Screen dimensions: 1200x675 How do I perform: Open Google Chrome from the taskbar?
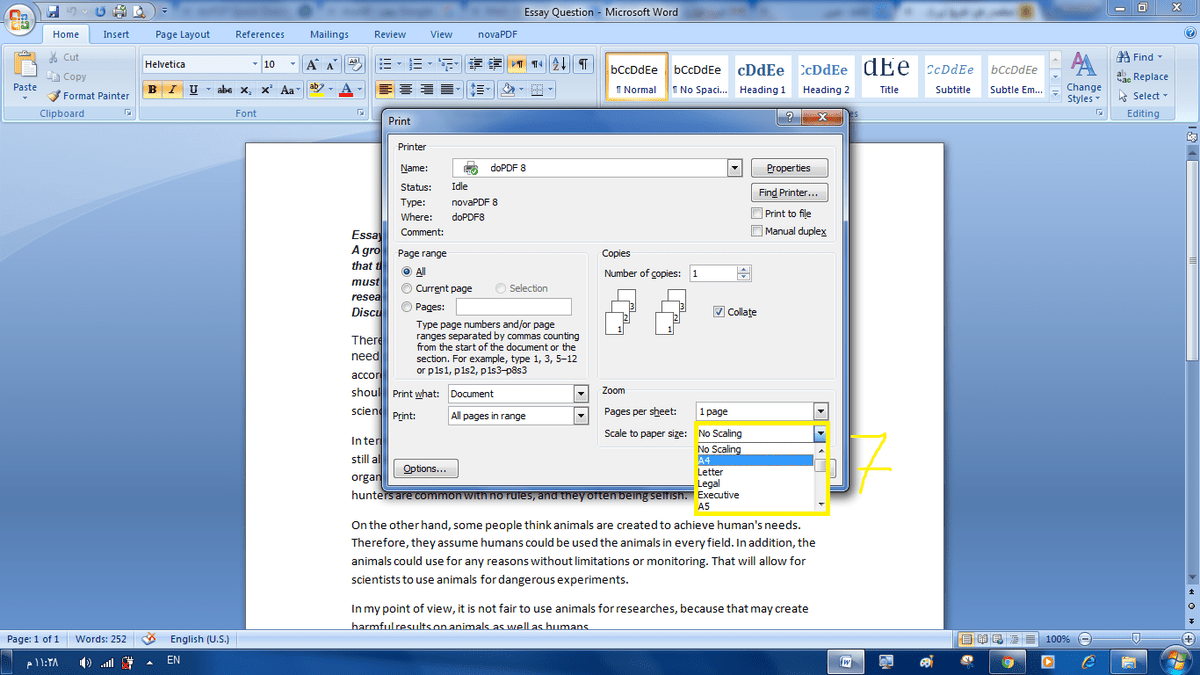[1007, 661]
